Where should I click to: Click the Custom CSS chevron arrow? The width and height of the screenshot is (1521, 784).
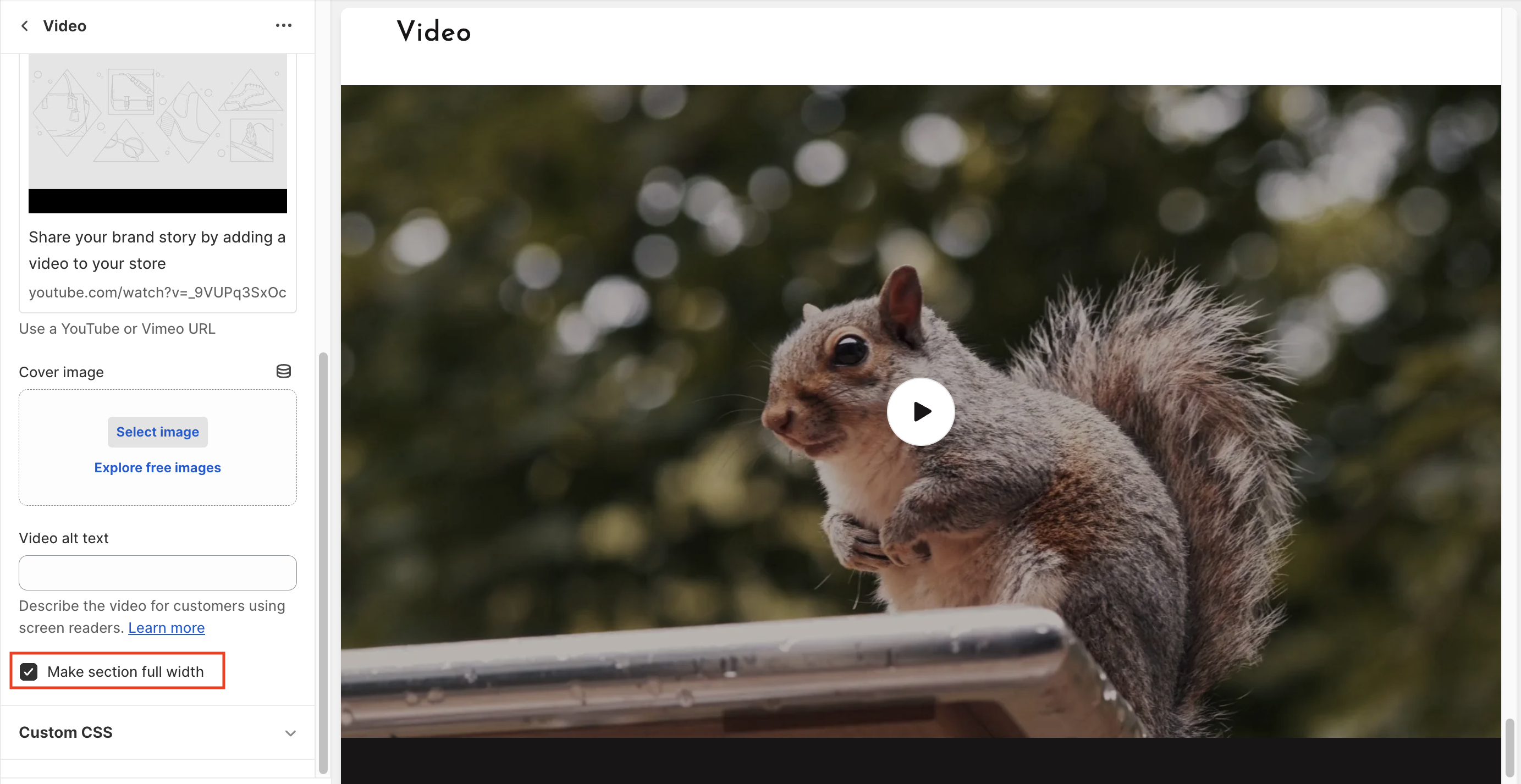(290, 733)
